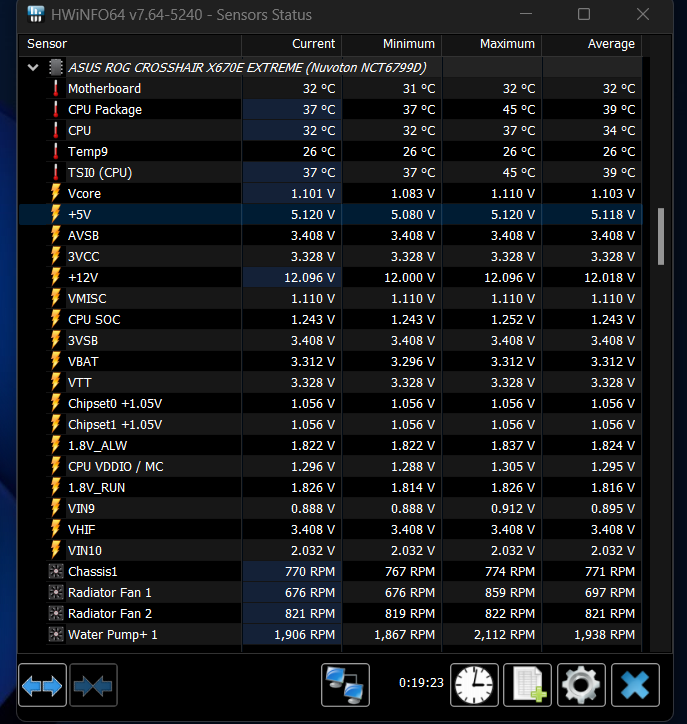Close sensors with the blue X icon
This screenshot has height=724, width=687.
pos(635,686)
